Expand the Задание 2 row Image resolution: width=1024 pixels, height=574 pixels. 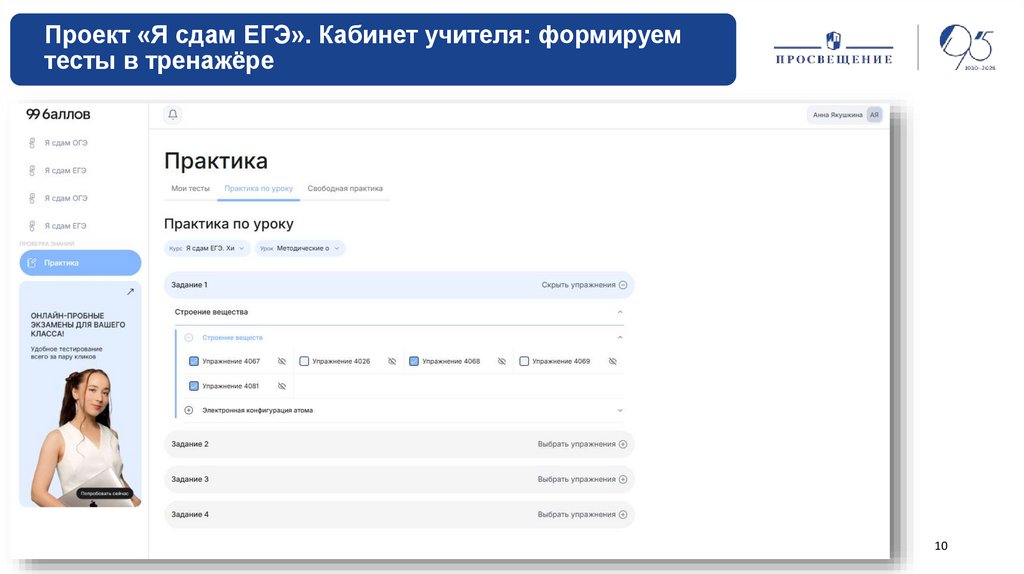399,444
